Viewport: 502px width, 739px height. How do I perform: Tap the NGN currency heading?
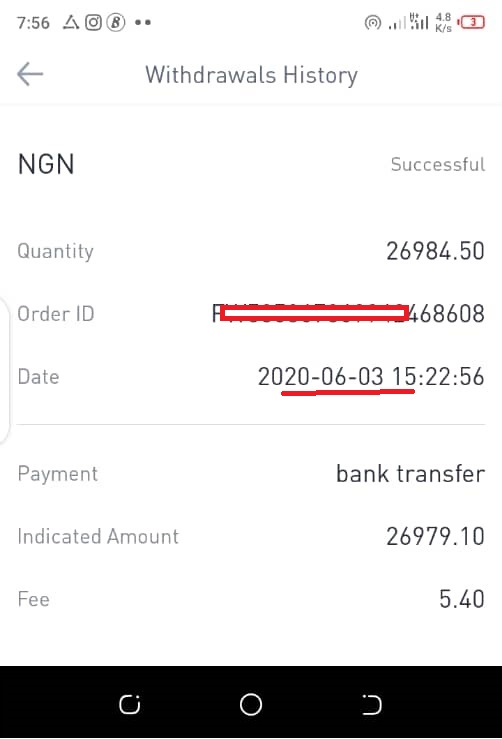click(x=46, y=164)
